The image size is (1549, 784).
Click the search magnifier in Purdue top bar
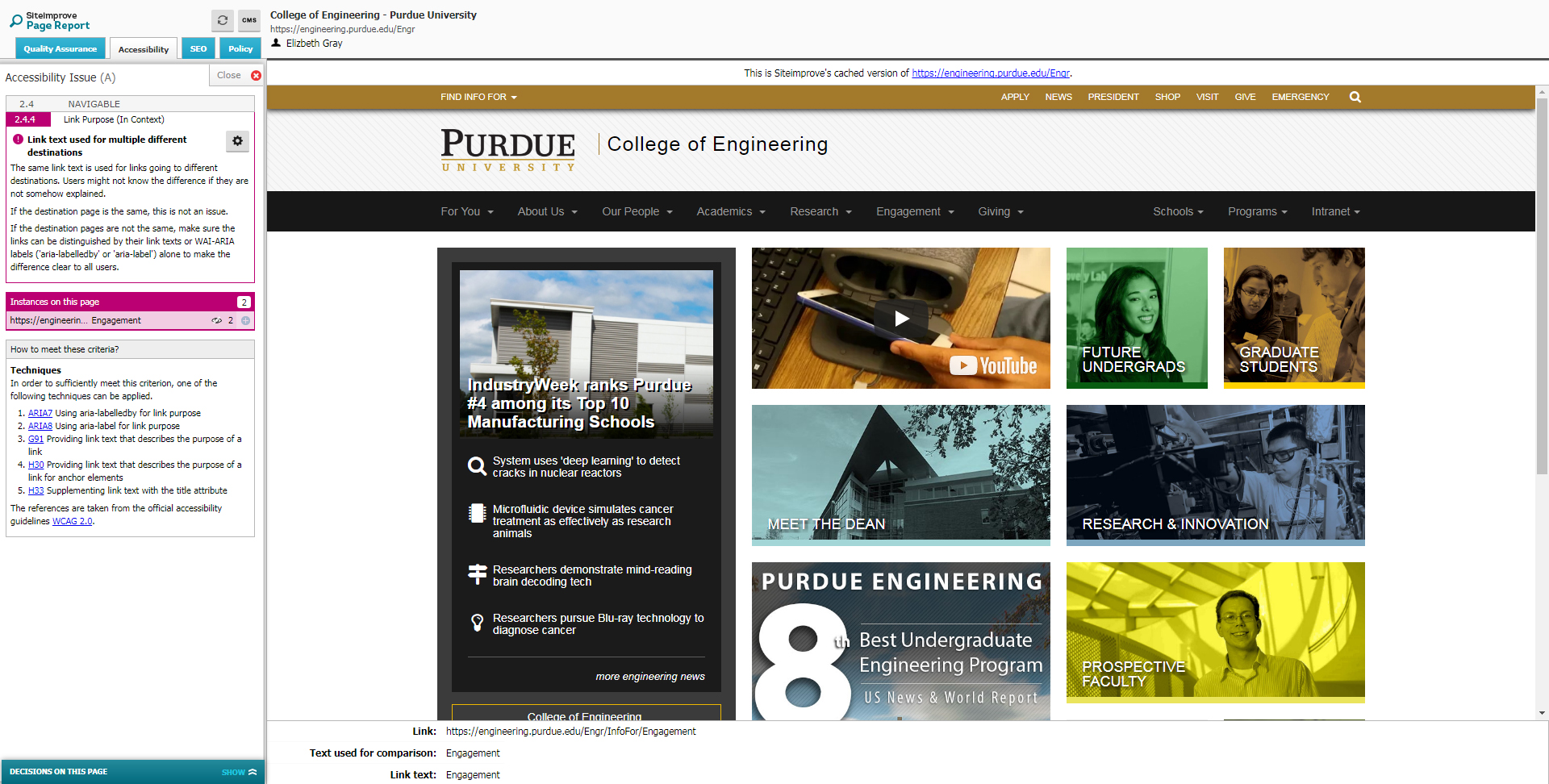point(1355,97)
